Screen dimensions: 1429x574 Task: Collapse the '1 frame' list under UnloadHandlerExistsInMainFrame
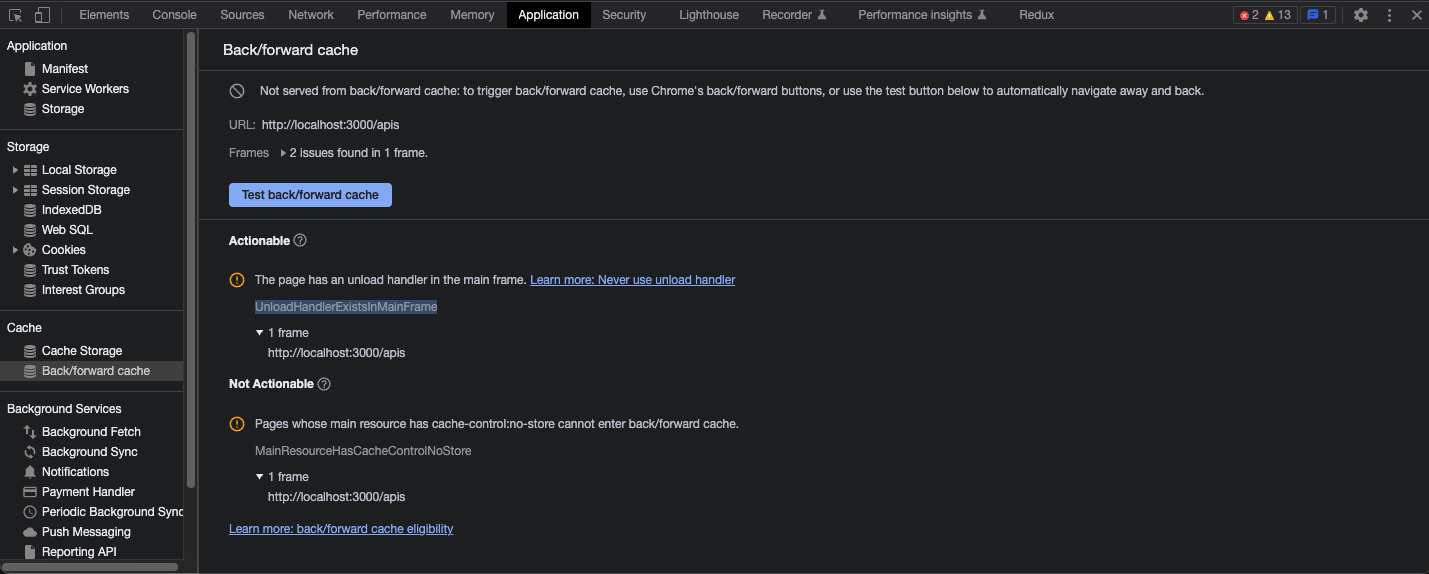point(260,333)
